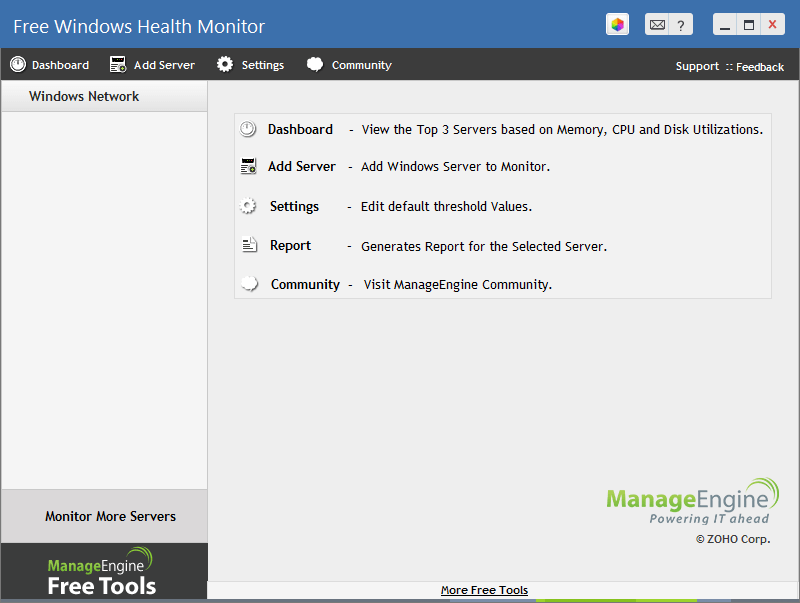Image resolution: width=800 pixels, height=603 pixels.
Task: Click the Report menu entry text
Action: click(x=290, y=245)
